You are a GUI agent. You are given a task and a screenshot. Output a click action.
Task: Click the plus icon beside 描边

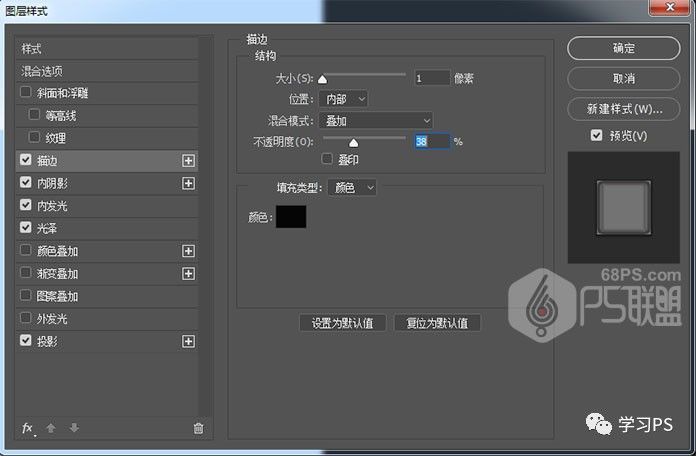tap(187, 160)
